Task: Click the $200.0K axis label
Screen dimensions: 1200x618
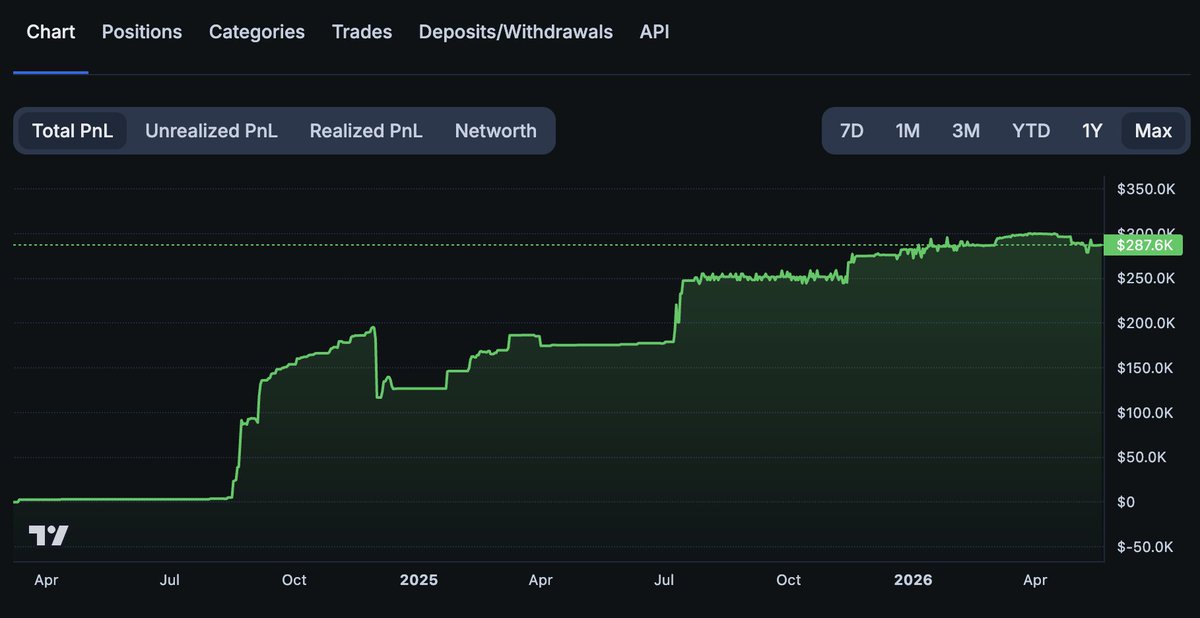Action: 1145,323
